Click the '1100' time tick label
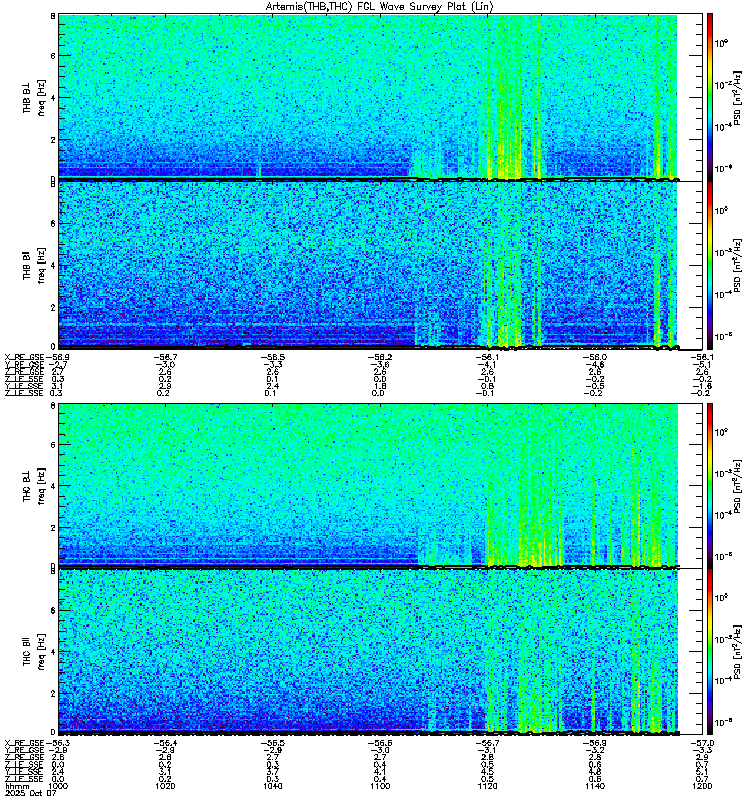The width and height of the screenshot is (750, 800). pos(380,786)
